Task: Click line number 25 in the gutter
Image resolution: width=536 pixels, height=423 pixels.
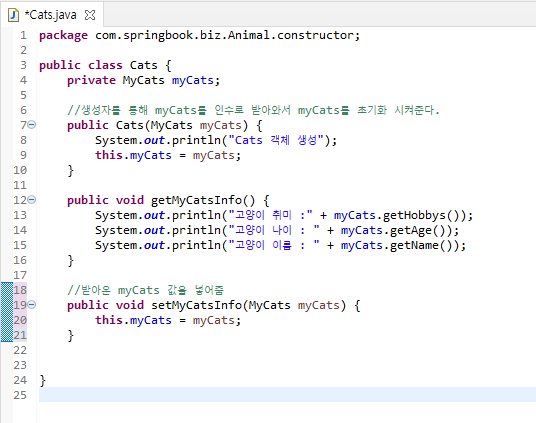Action: [x=20, y=395]
